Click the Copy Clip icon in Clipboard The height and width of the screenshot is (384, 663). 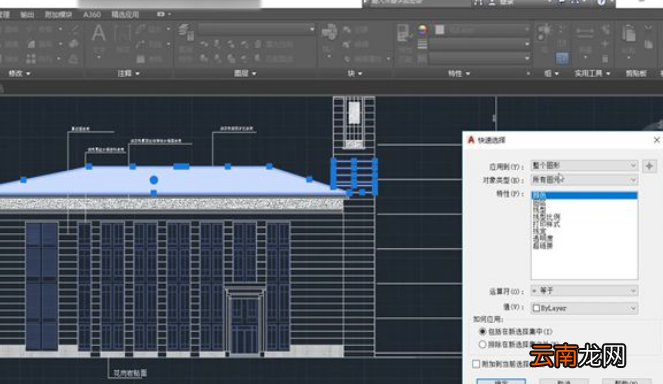point(648,44)
